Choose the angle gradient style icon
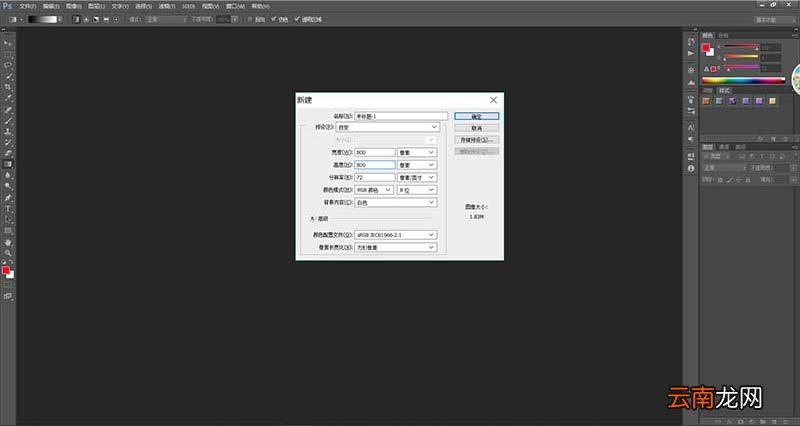Screen dimensions: 800x426 point(96,19)
